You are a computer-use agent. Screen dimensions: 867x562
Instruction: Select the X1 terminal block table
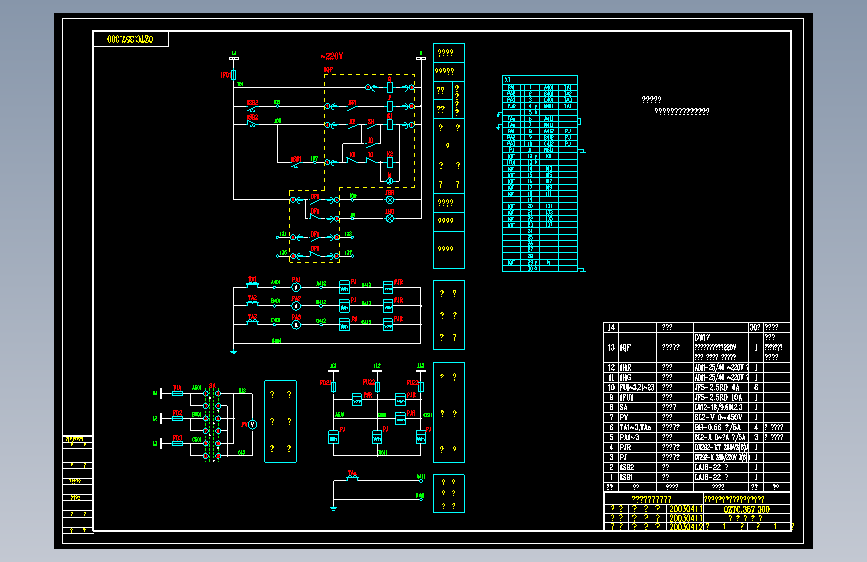[540, 174]
